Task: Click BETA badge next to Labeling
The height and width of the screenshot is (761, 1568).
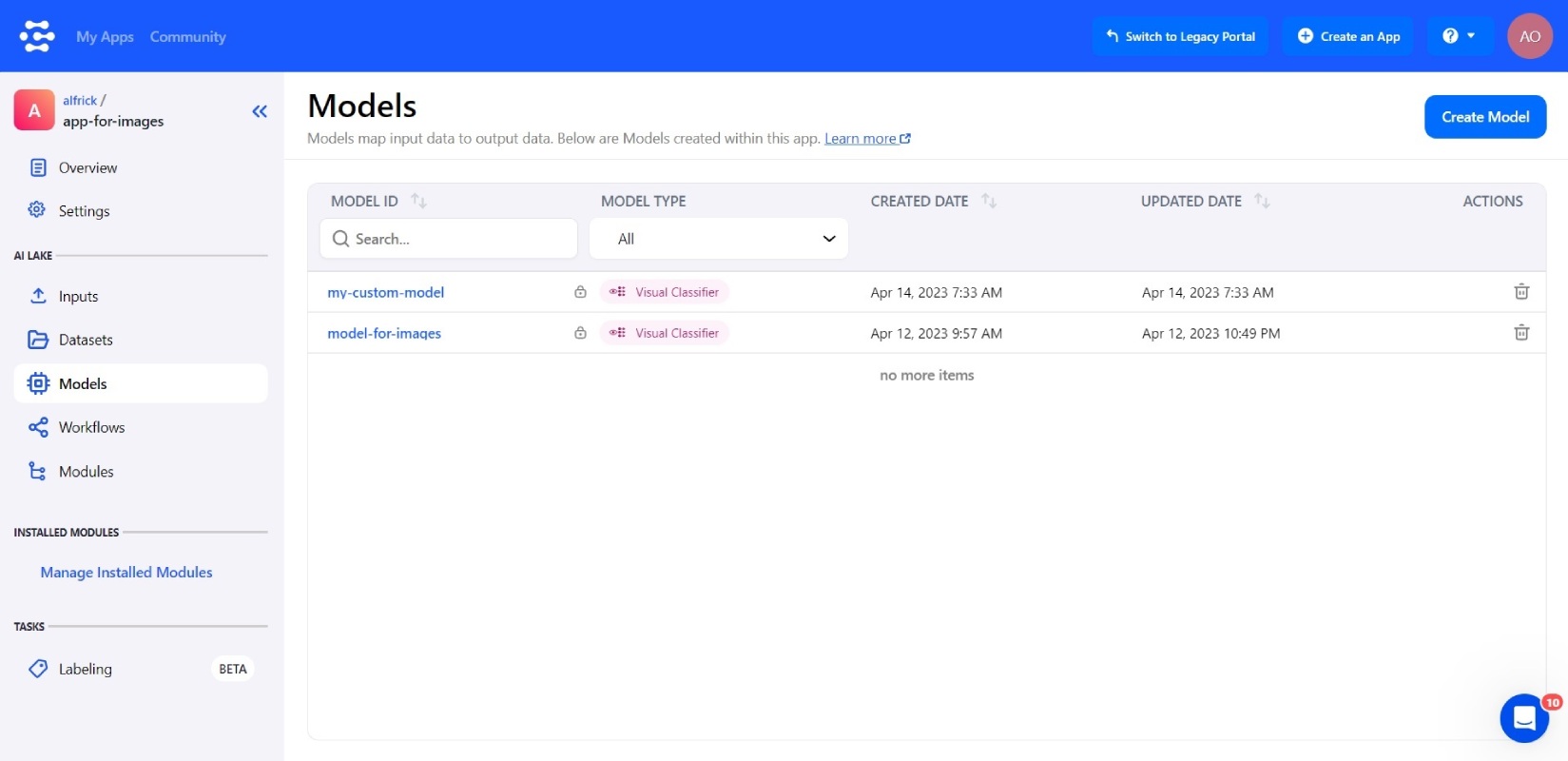Action: click(x=233, y=669)
